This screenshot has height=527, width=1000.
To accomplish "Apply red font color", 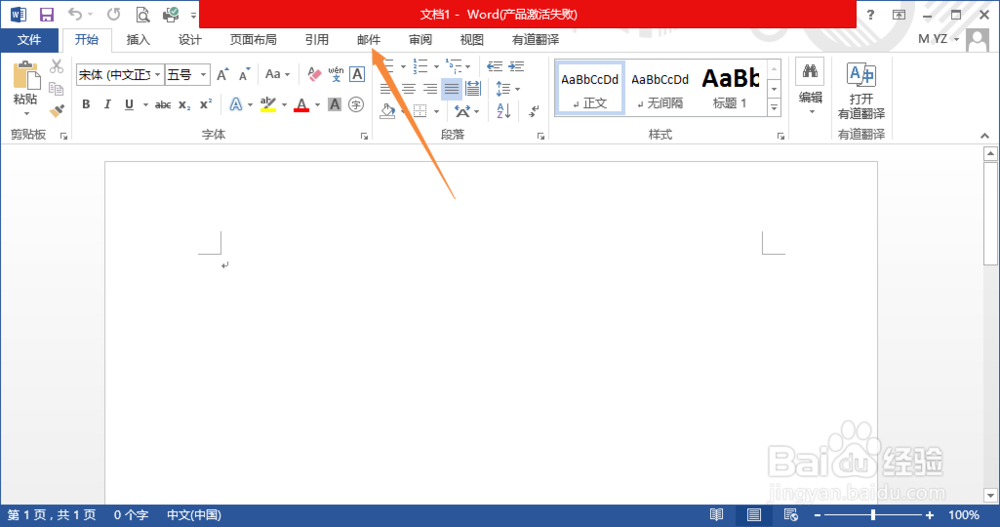I will pyautogui.click(x=302, y=104).
